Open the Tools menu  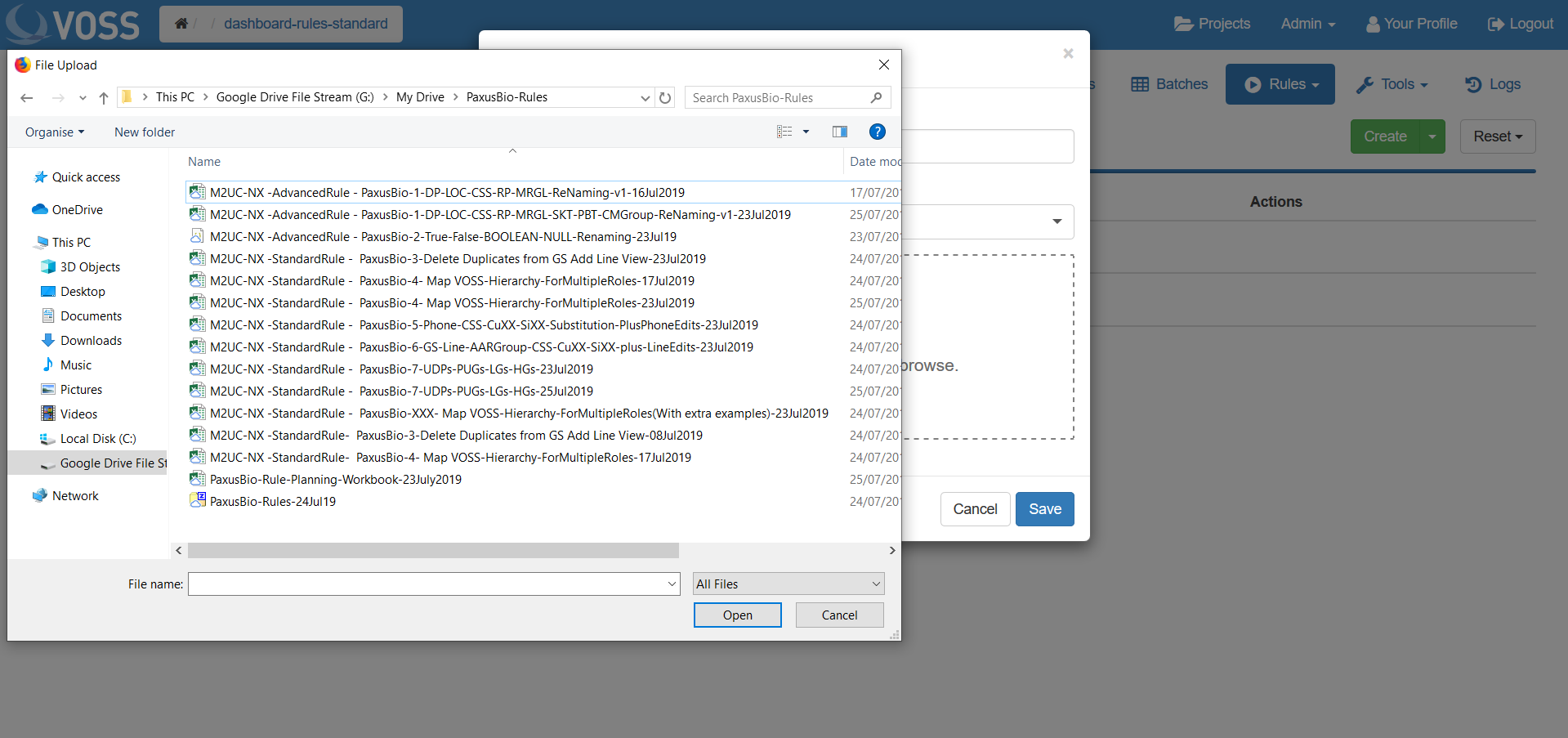(x=1392, y=84)
